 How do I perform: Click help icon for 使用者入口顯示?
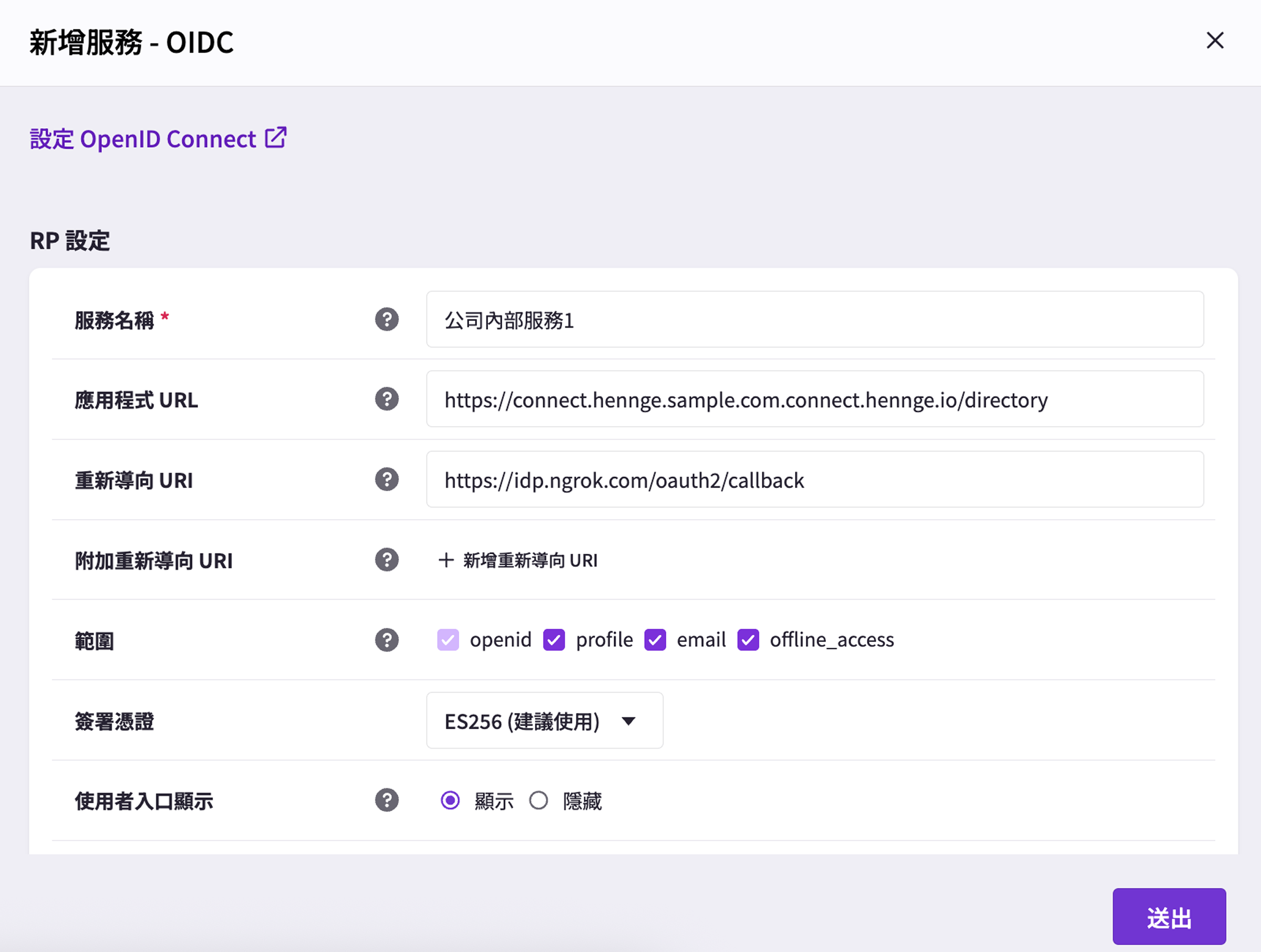click(x=387, y=800)
